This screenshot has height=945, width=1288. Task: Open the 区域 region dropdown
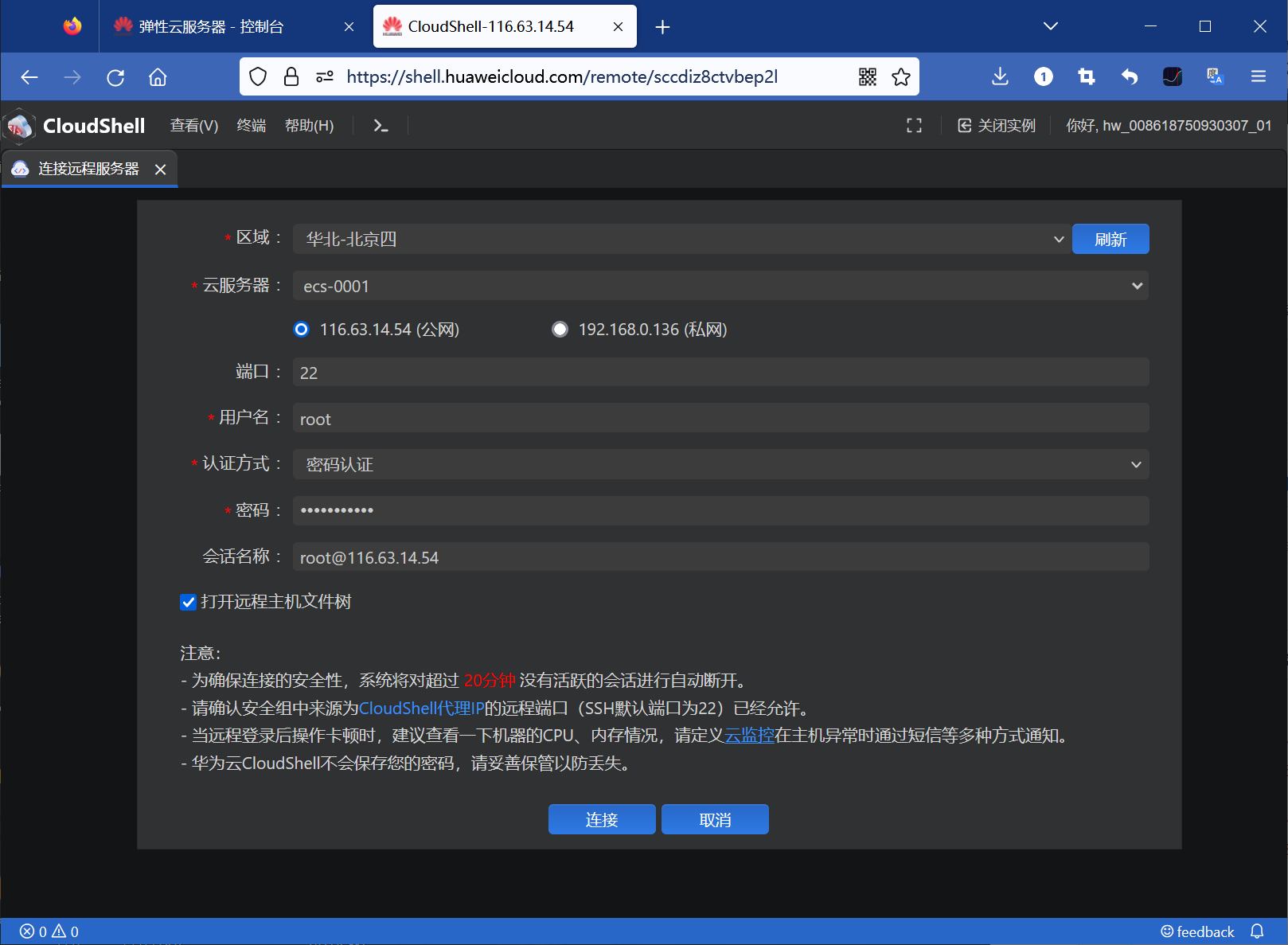pyautogui.click(x=1059, y=239)
